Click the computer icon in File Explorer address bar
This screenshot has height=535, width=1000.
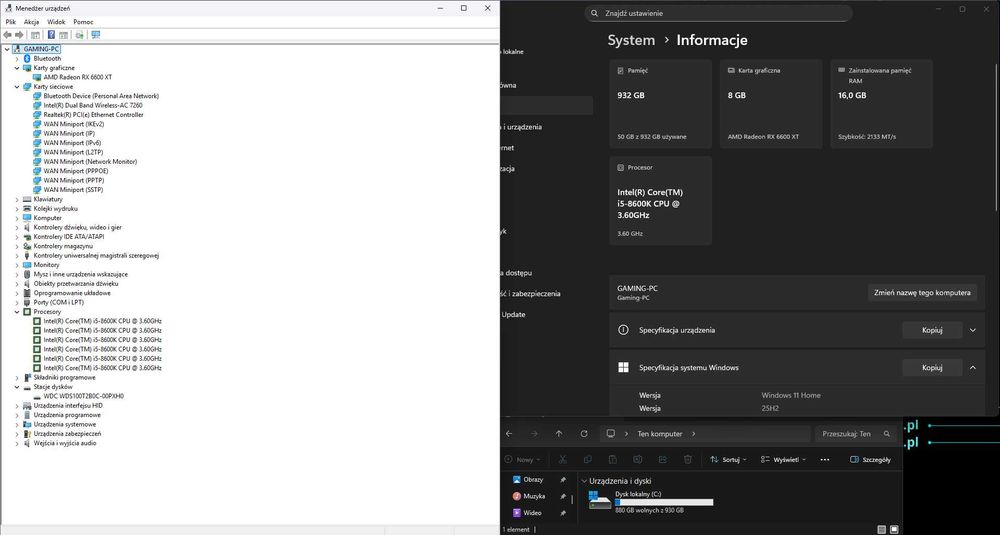(610, 434)
